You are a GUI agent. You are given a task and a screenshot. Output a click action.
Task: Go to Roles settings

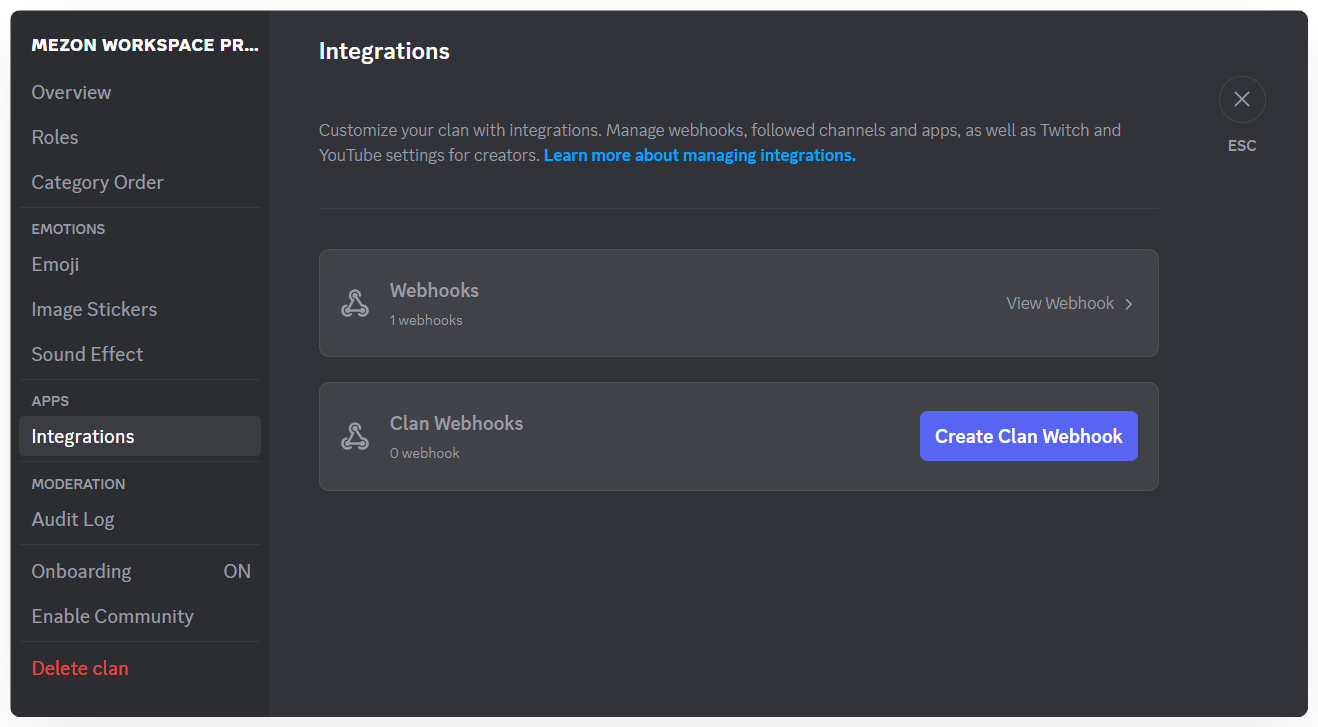click(x=55, y=137)
